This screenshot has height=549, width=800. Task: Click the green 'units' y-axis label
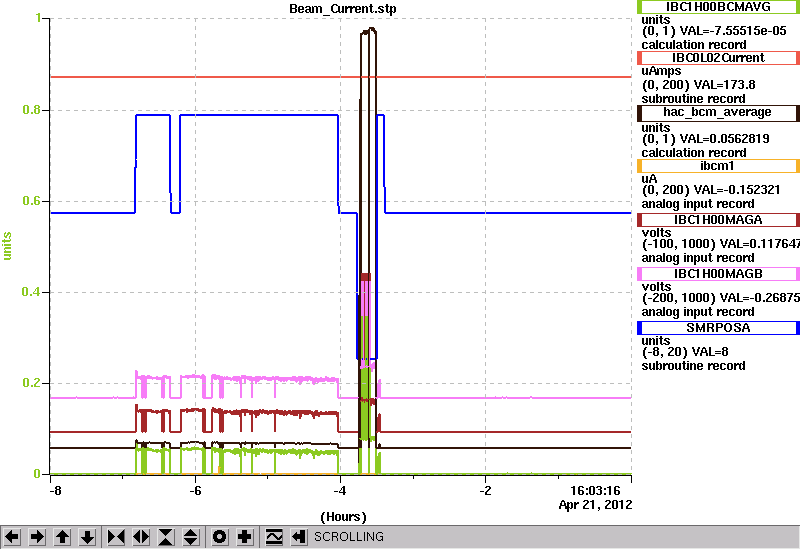pos(7,246)
